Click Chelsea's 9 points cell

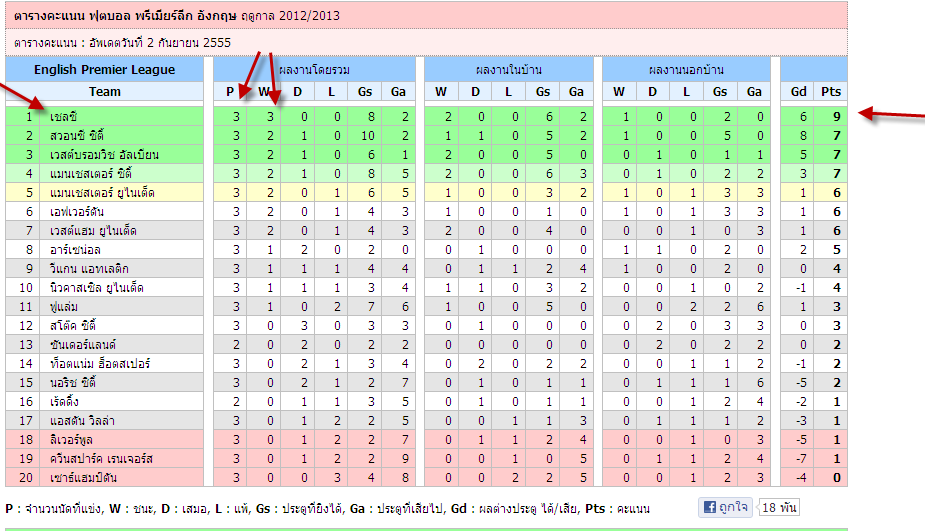[x=831, y=117]
